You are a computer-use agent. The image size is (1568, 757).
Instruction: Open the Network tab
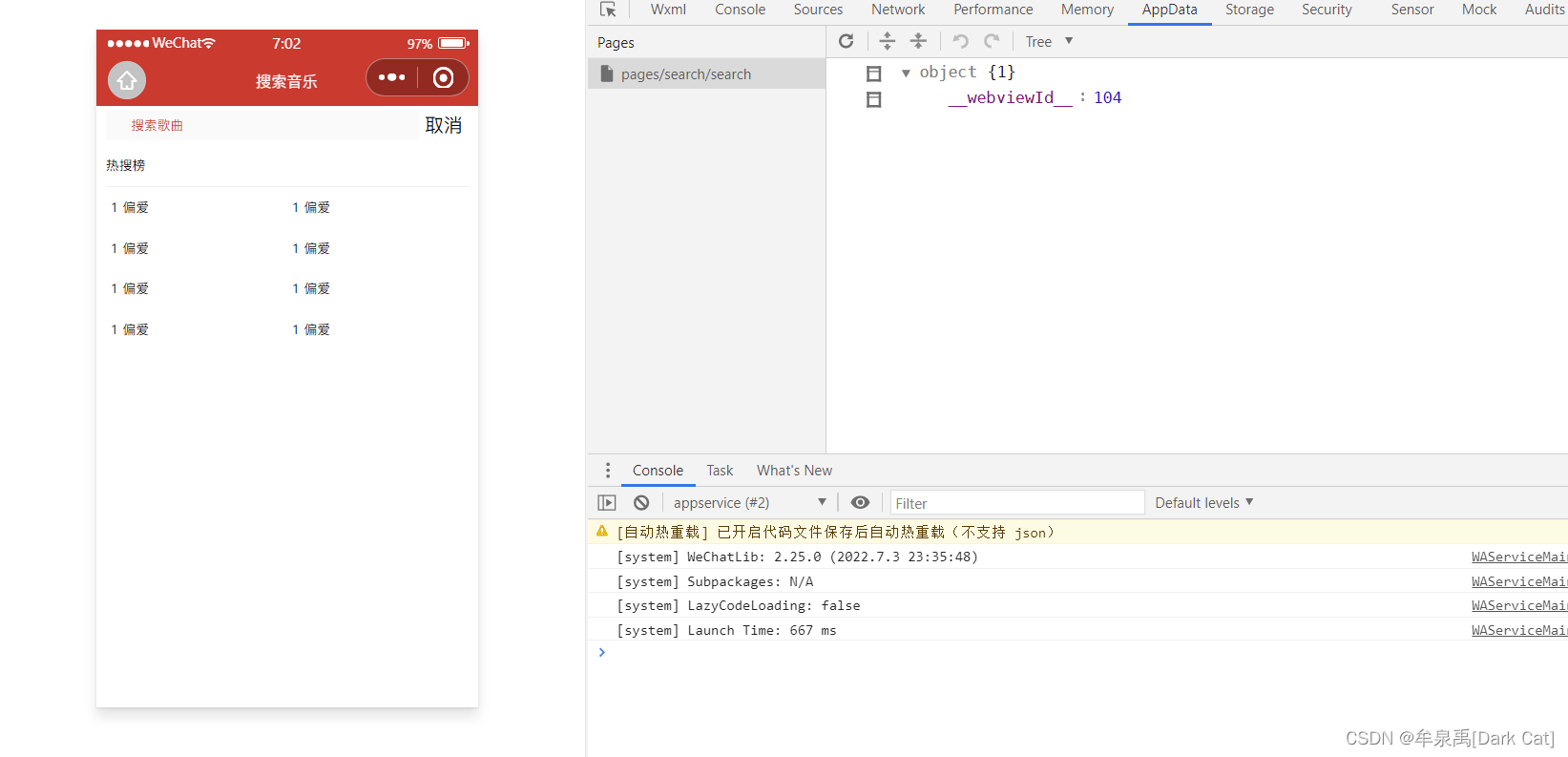point(898,10)
